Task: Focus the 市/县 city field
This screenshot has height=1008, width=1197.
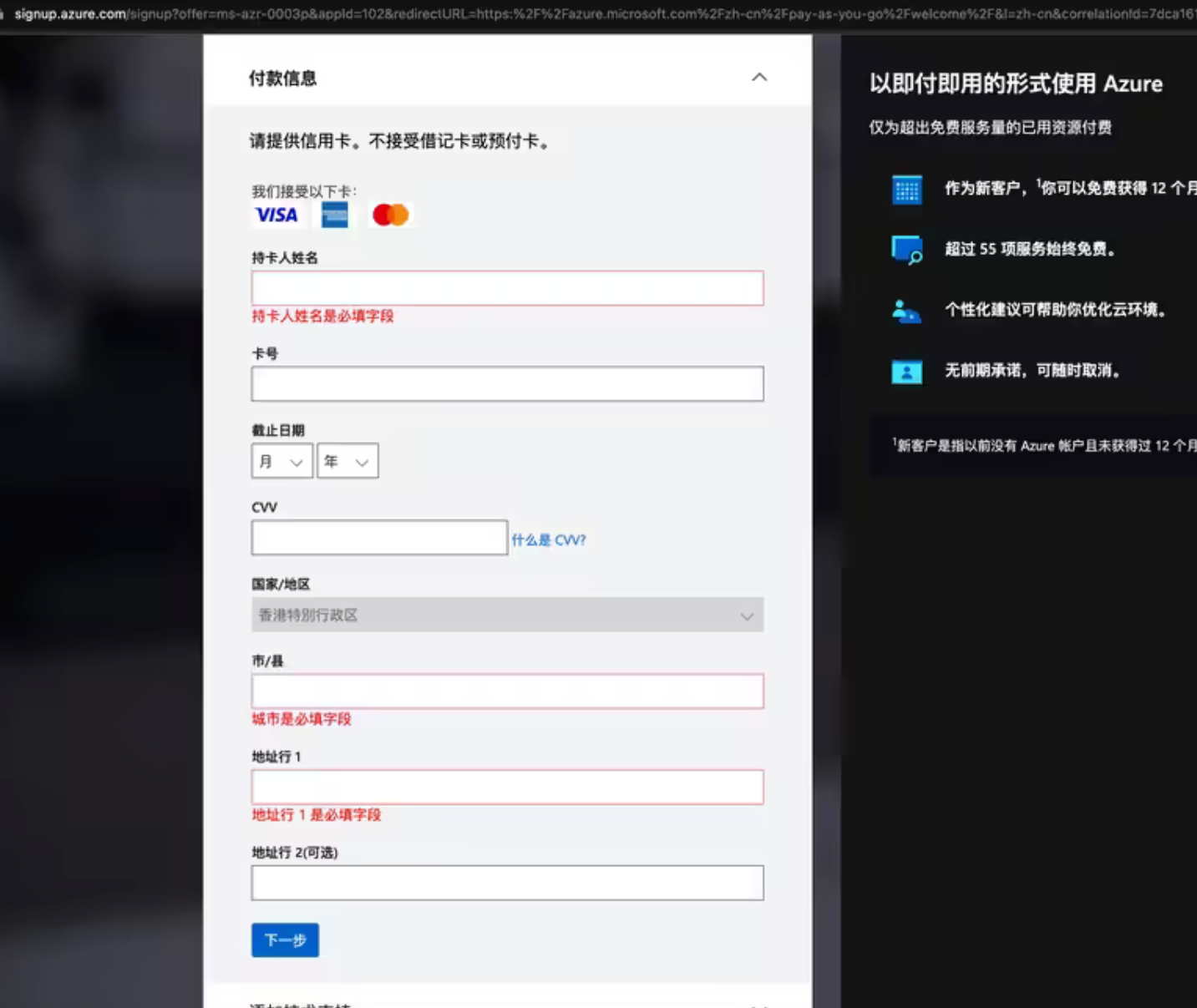Action: click(x=508, y=691)
